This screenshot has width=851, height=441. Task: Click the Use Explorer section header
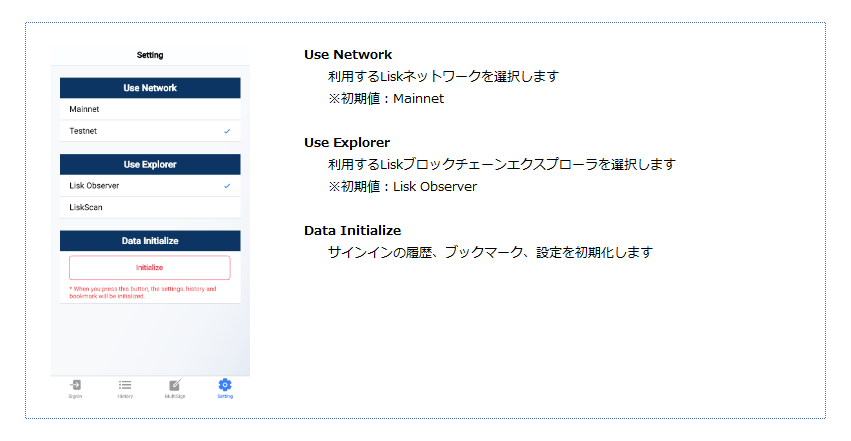(x=150, y=164)
